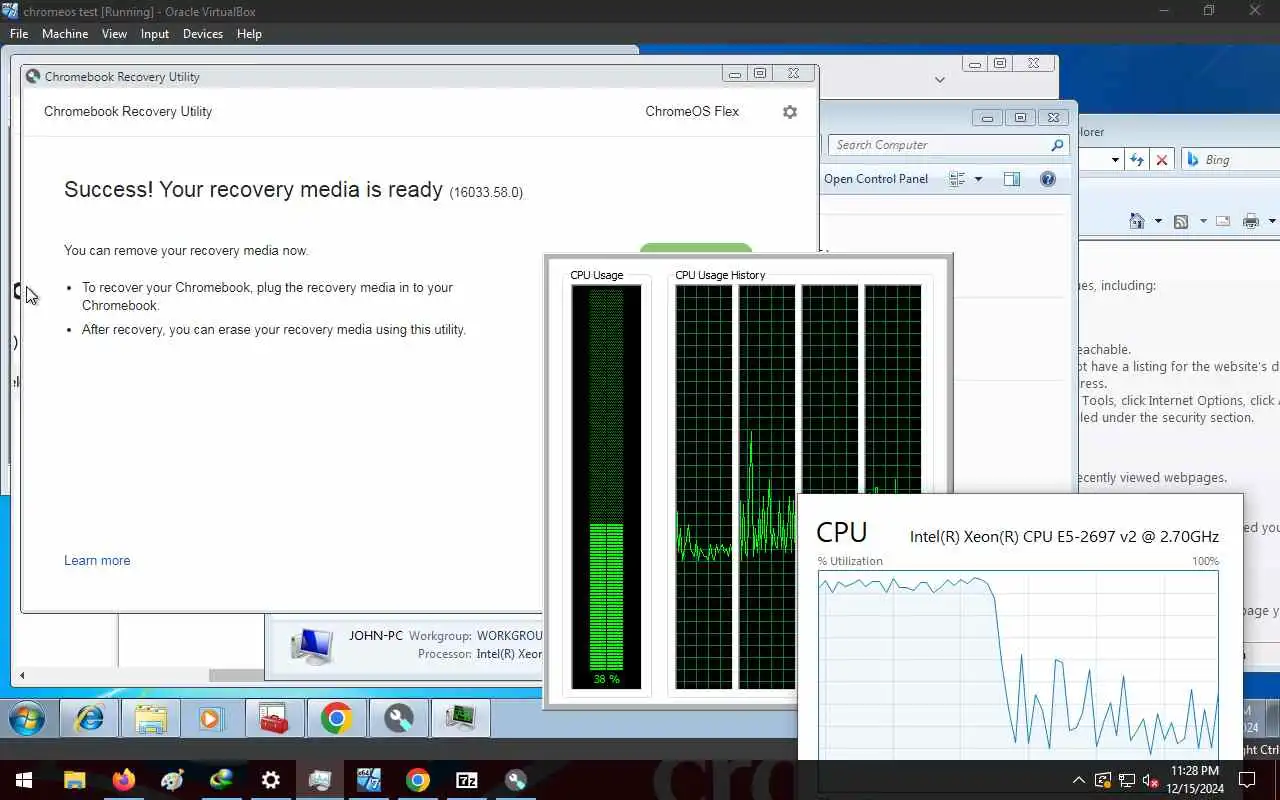1280x800 pixels.
Task: Select VirtualBox icon on host taskbar
Action: tap(369, 780)
